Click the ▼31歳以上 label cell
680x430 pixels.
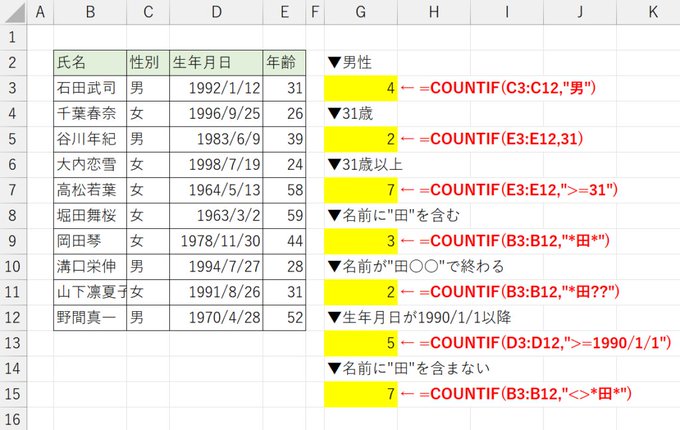365,165
